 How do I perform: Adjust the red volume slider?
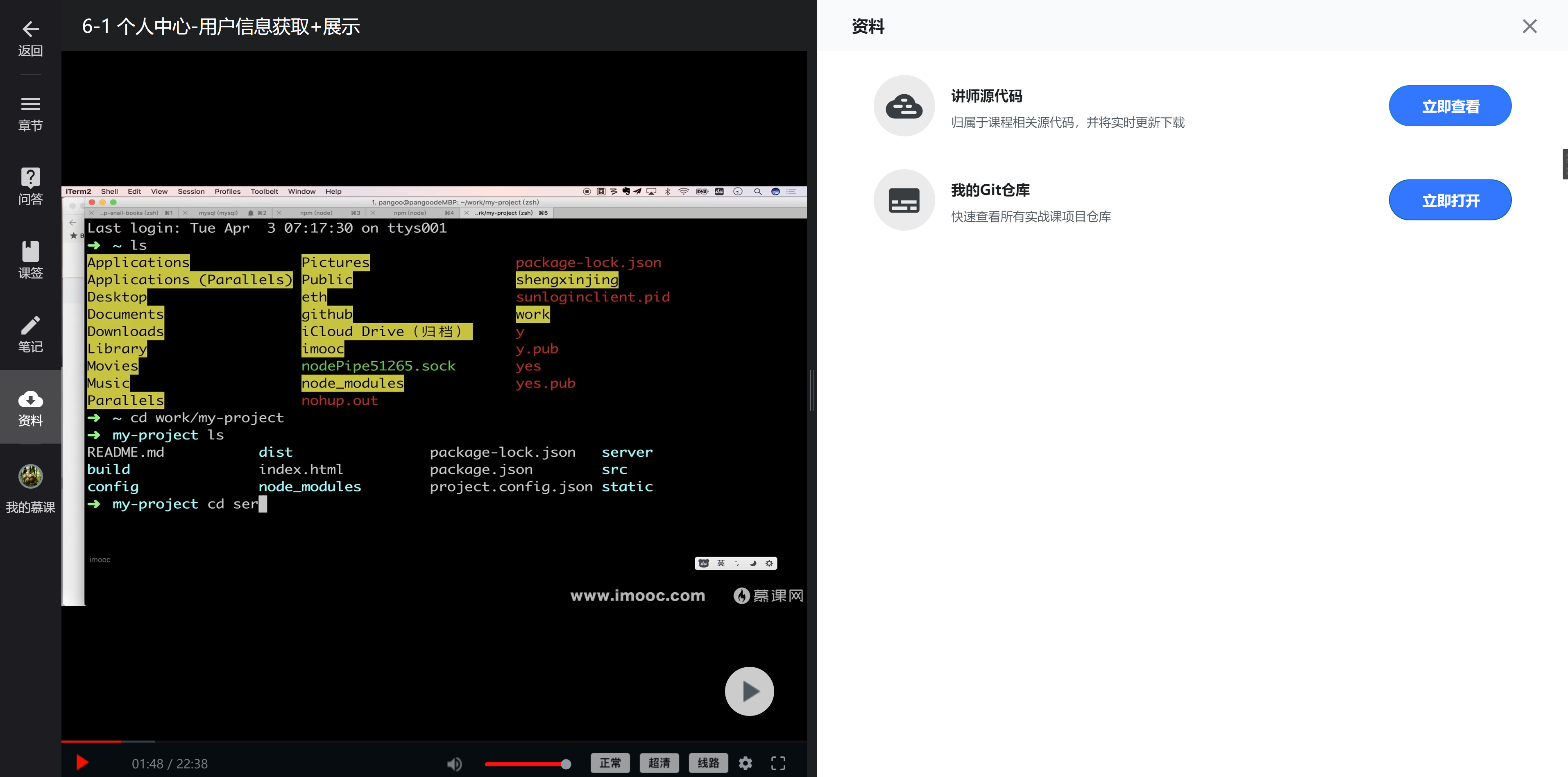(x=527, y=764)
